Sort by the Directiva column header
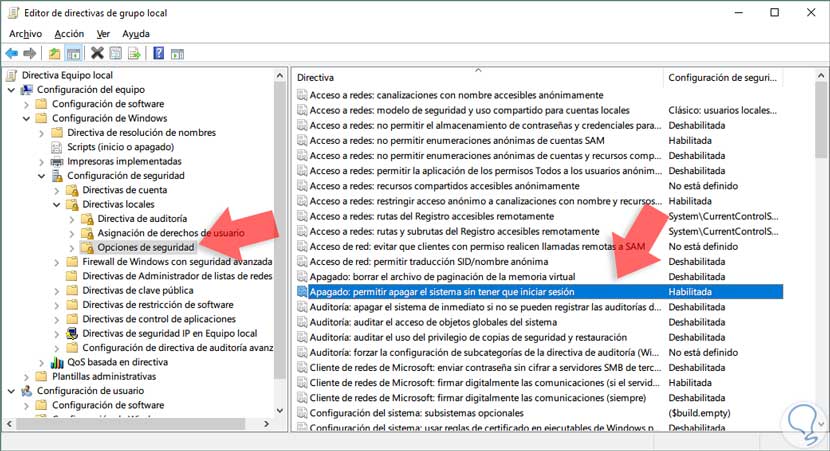 pyautogui.click(x=477, y=77)
